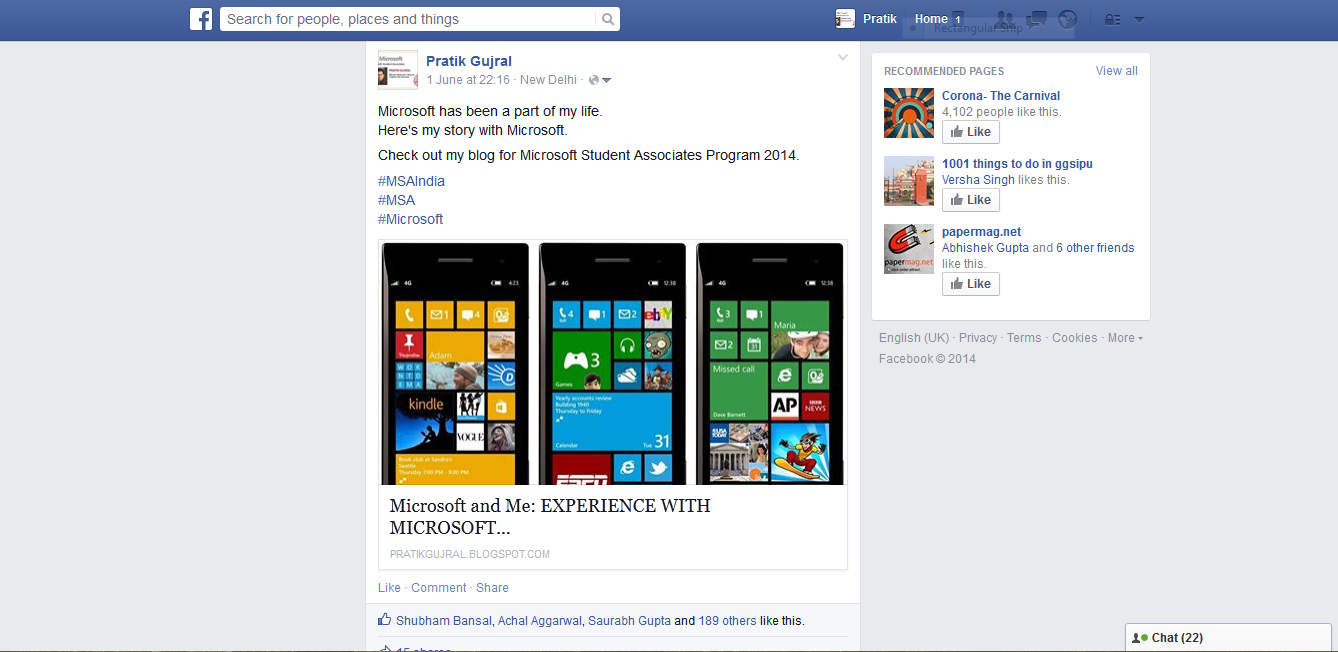Click Comment under the post

tap(438, 588)
